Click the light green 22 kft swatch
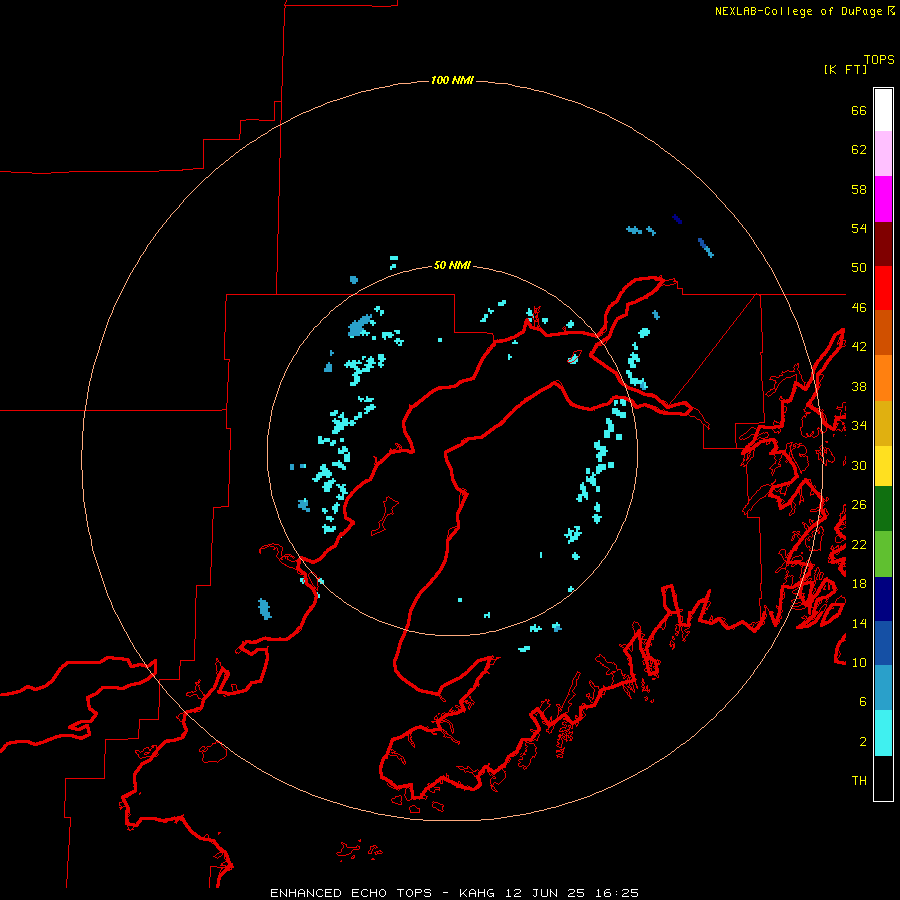This screenshot has height=900, width=900. (x=883, y=554)
